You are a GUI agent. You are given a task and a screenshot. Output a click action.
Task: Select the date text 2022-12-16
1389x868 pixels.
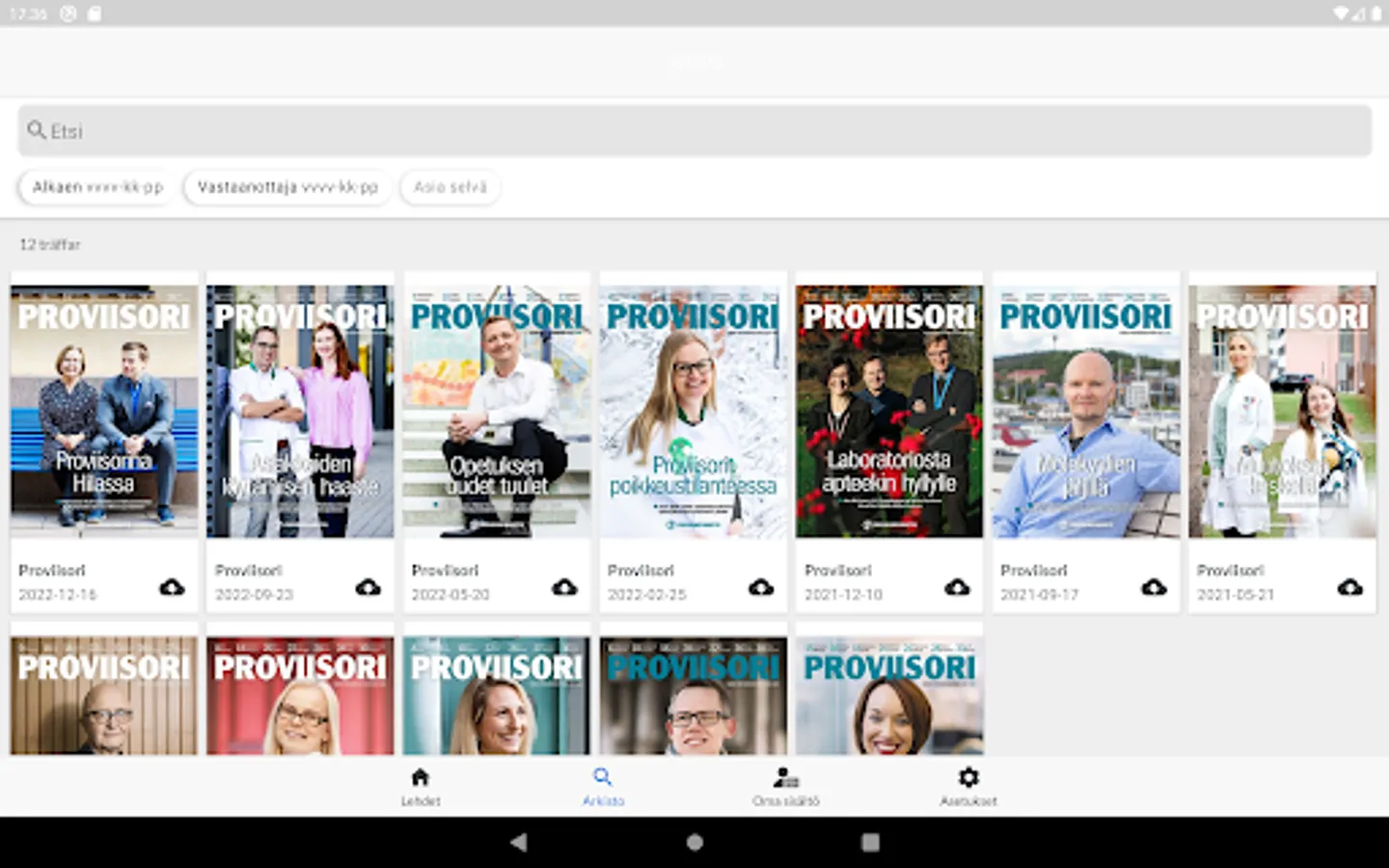coord(58,595)
